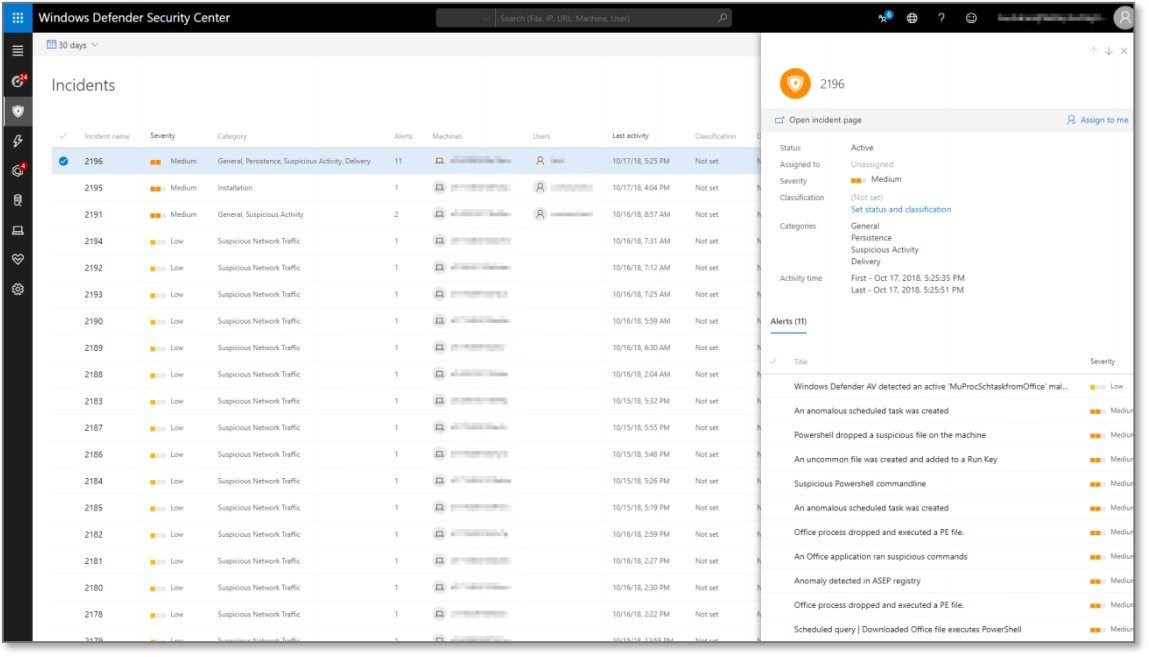
Task: Open the app launcher waffle icon
Action: point(18,18)
